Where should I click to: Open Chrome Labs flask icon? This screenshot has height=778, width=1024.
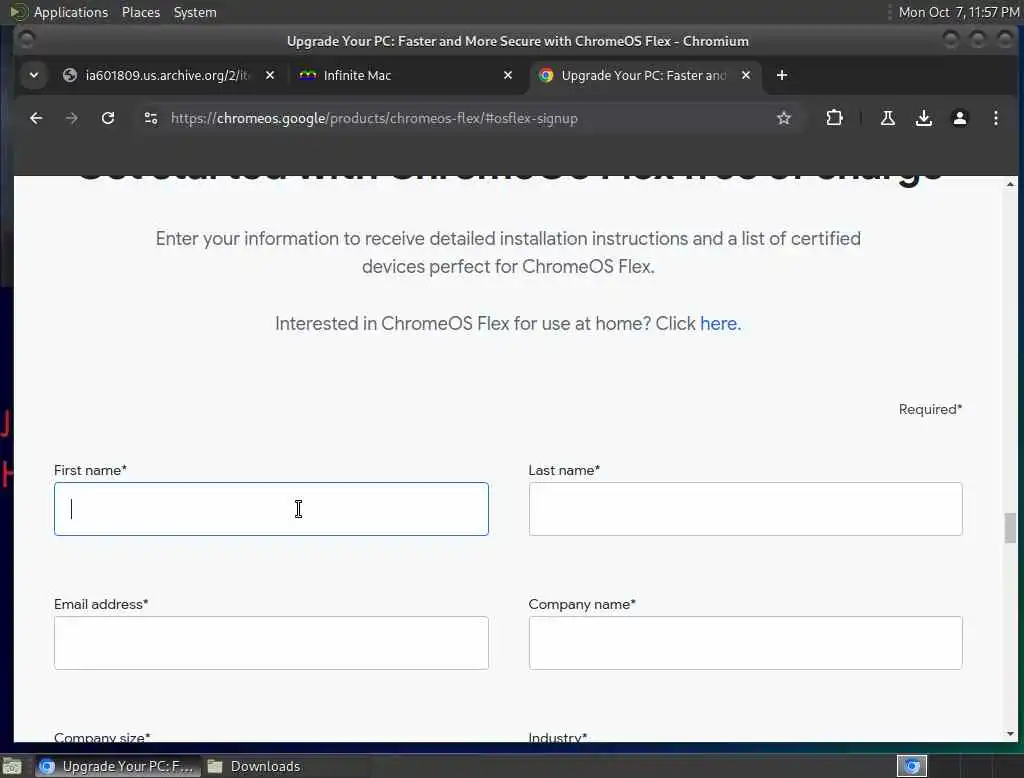(x=888, y=118)
